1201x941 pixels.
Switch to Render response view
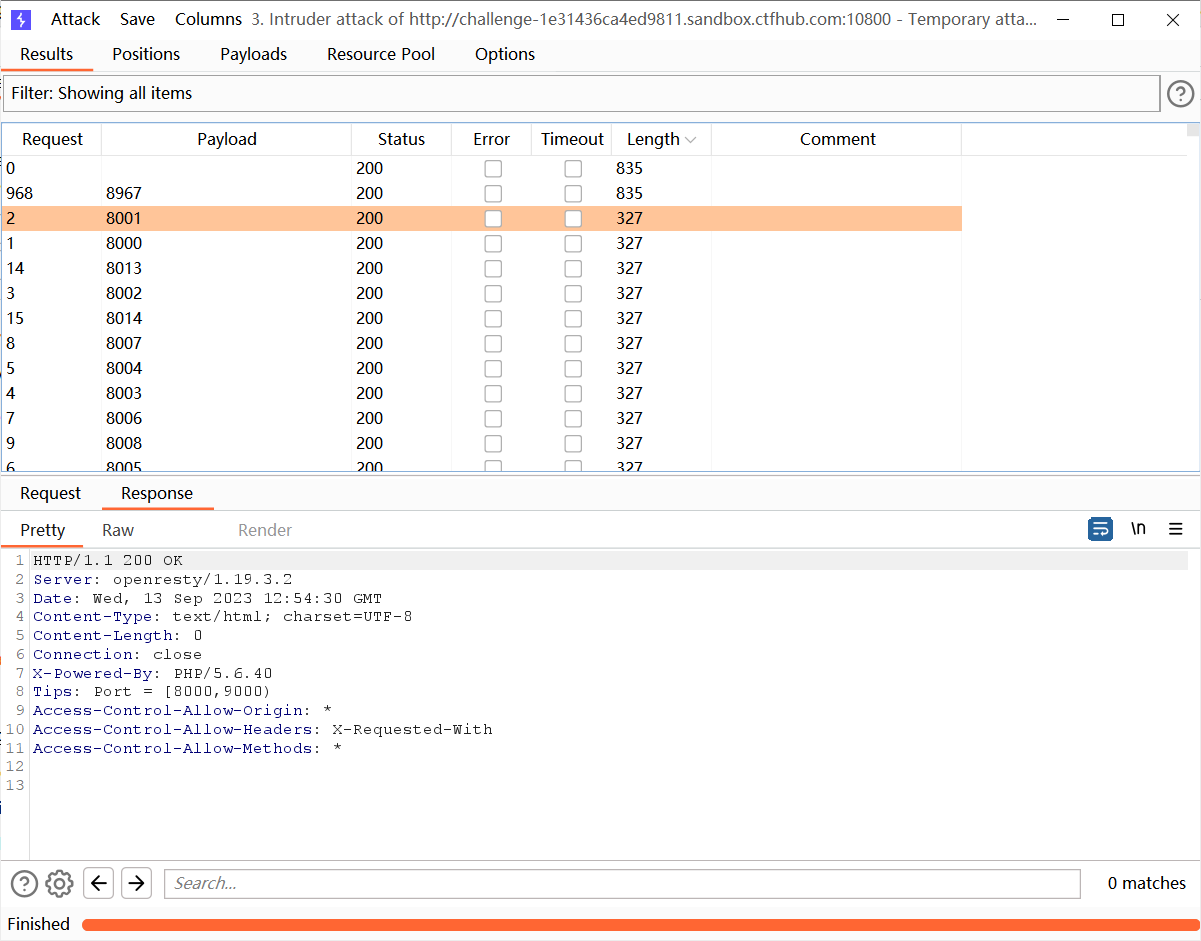(x=265, y=530)
